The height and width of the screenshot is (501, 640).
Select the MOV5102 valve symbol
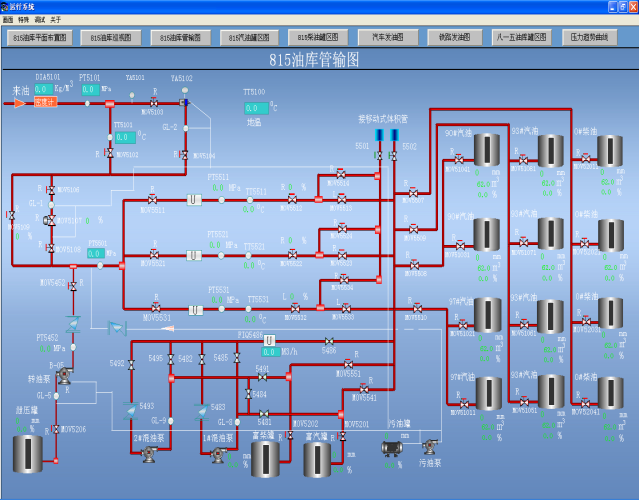click(x=110, y=153)
